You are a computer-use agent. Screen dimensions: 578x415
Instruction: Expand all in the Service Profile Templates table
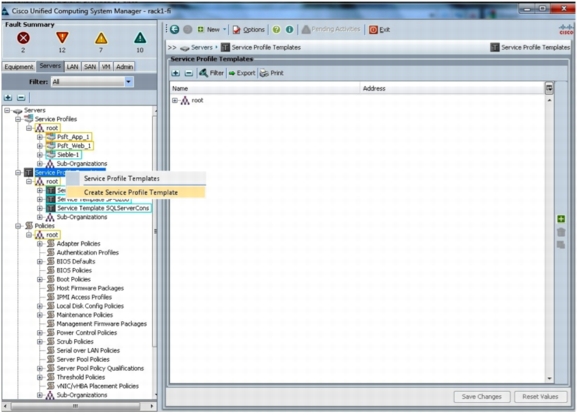[176, 73]
